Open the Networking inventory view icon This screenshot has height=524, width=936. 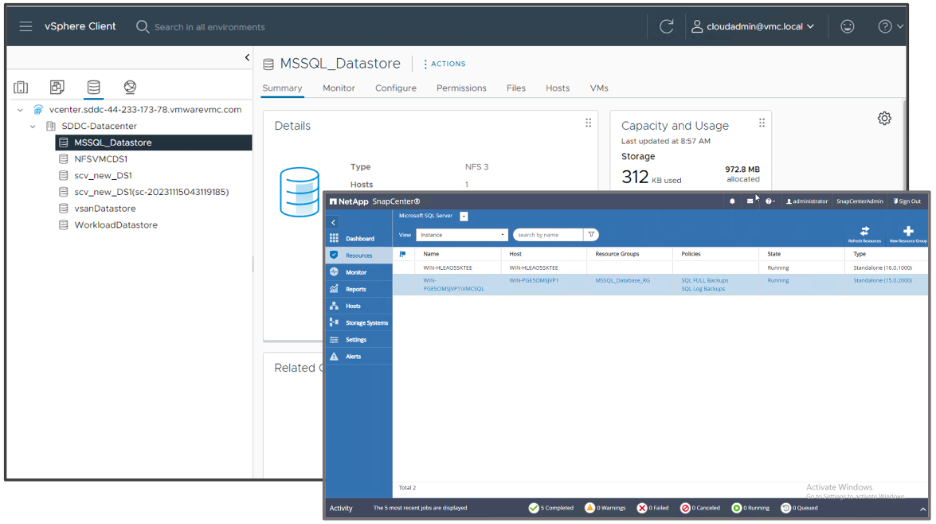(x=129, y=88)
